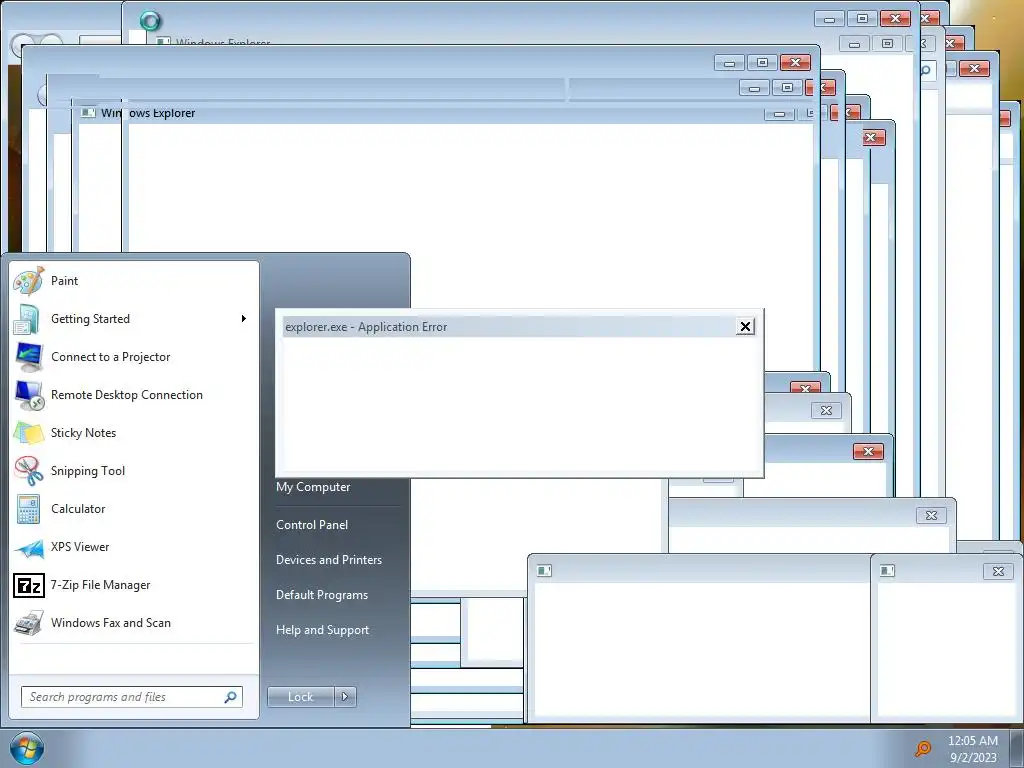
Task: Close the explorer.exe Application Error dialog
Action: click(745, 327)
